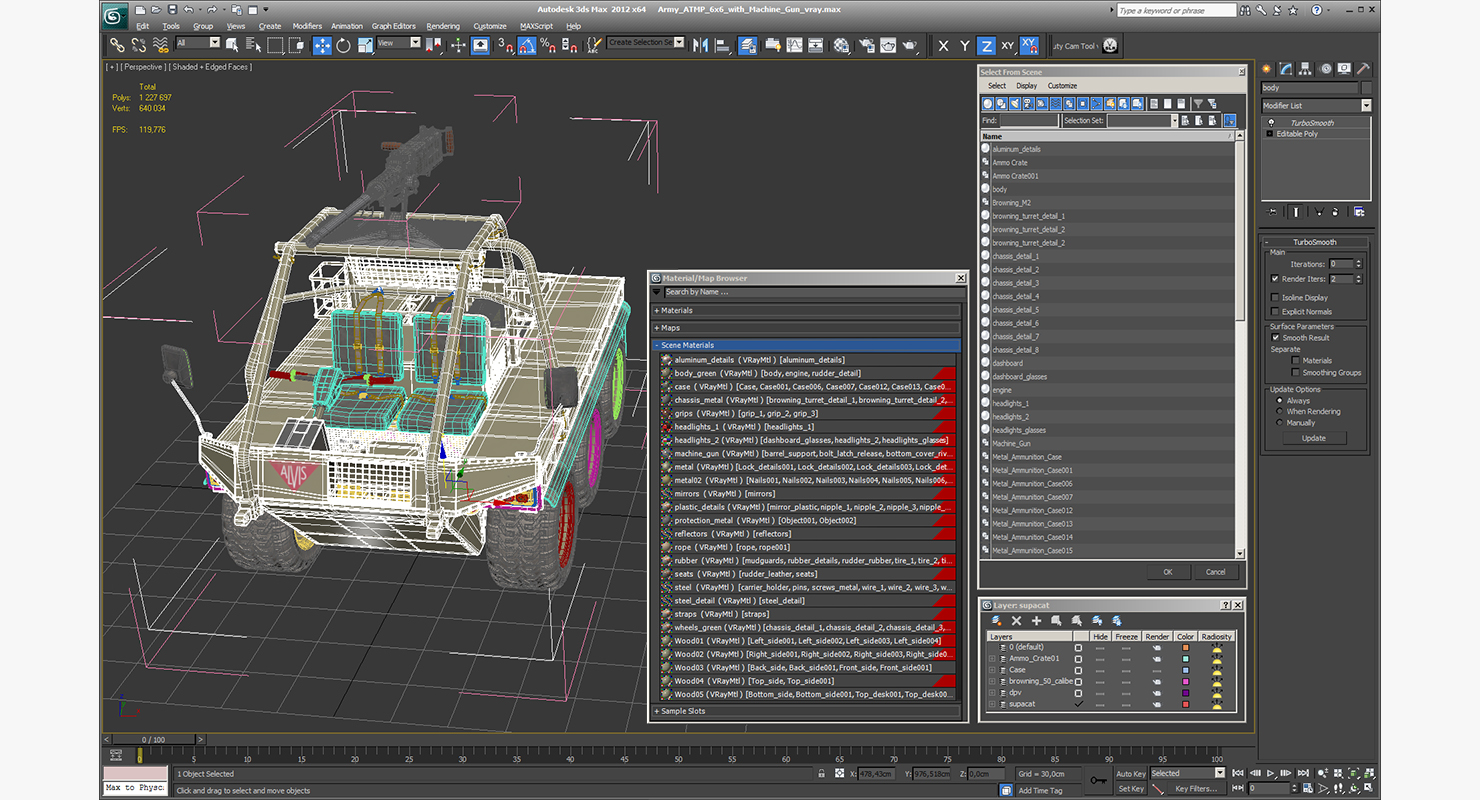The height and width of the screenshot is (800, 1480).
Task: Toggle Selection Lock key icon
Action: pos(822,774)
